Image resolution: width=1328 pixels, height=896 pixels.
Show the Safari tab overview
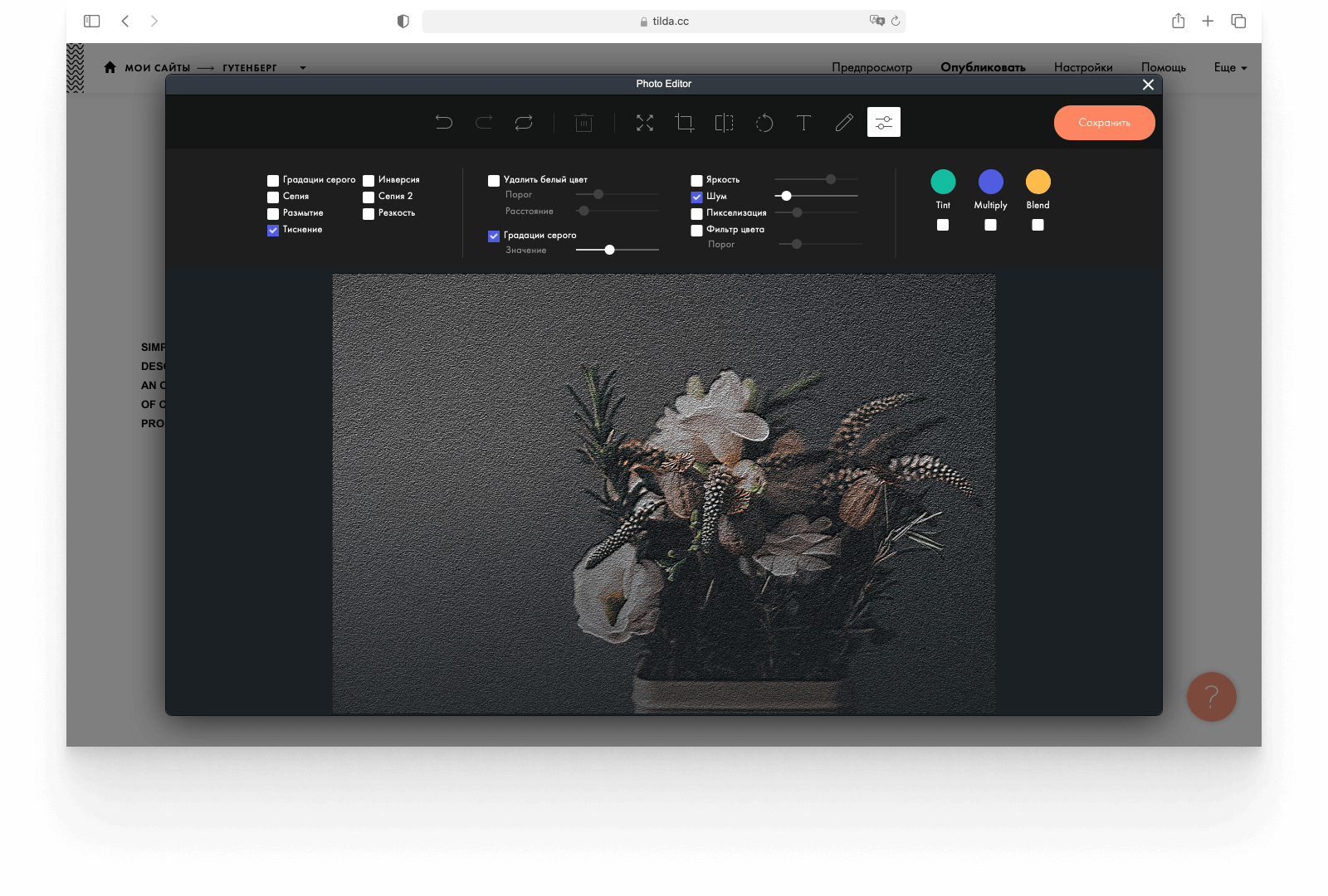tap(1238, 21)
